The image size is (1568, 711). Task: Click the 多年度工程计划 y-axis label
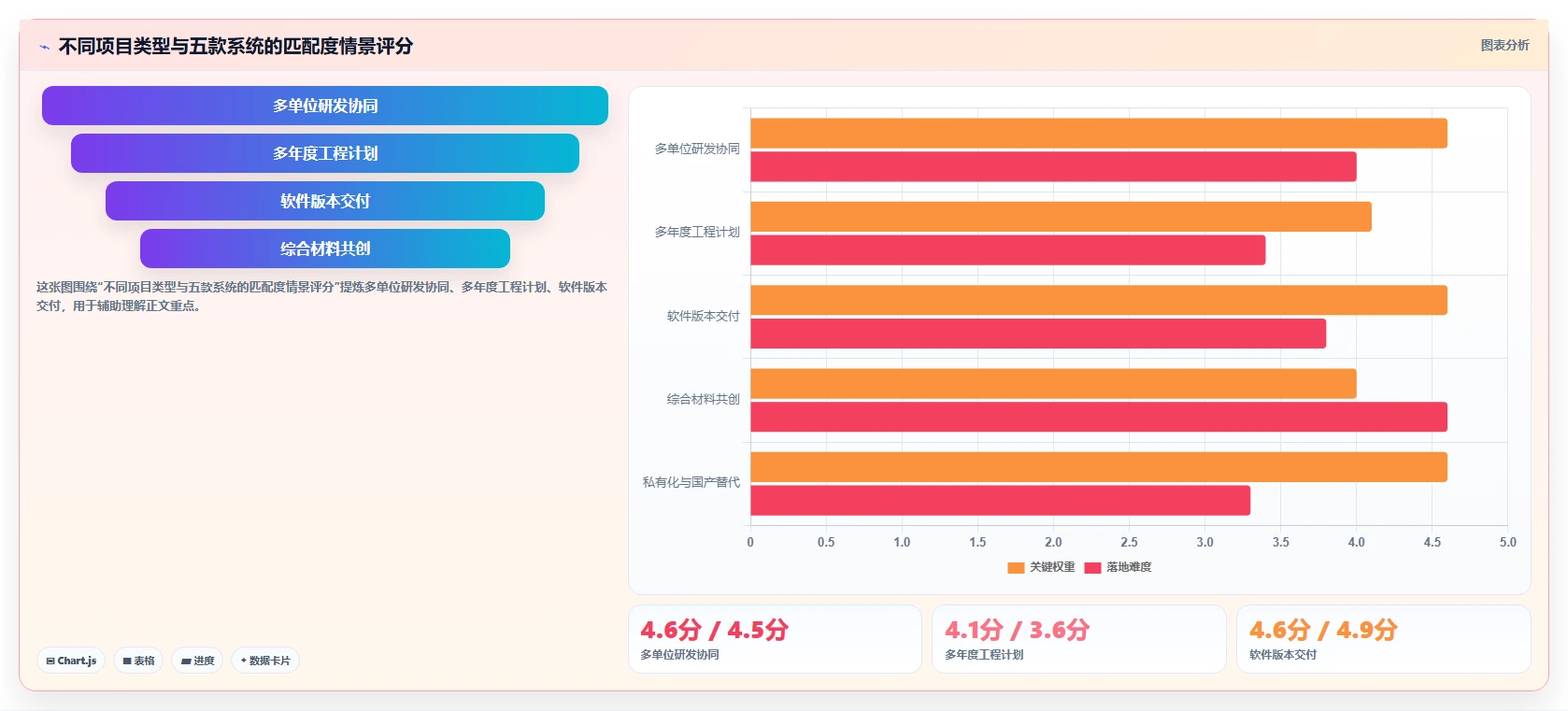[697, 232]
